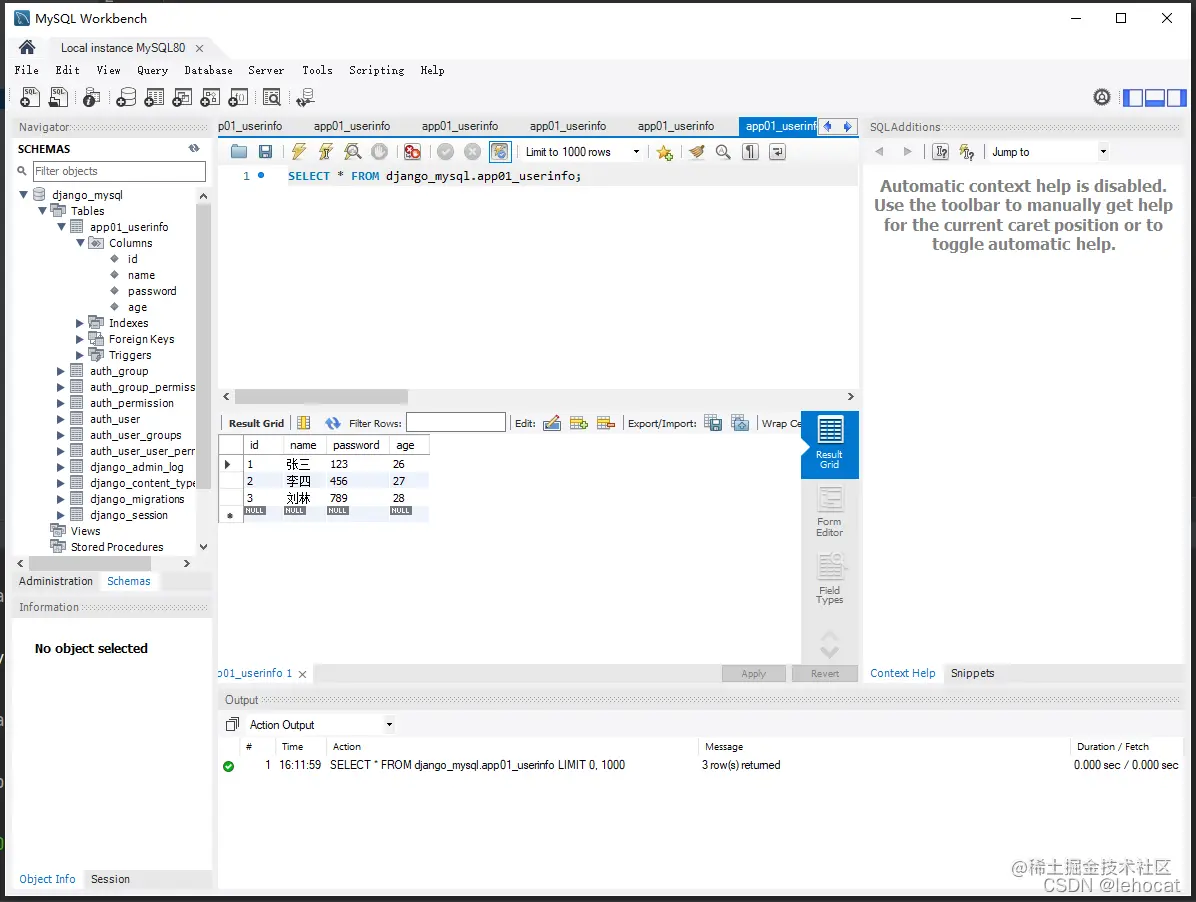Click the Filter Rows input field
The height and width of the screenshot is (902, 1196).
click(455, 422)
